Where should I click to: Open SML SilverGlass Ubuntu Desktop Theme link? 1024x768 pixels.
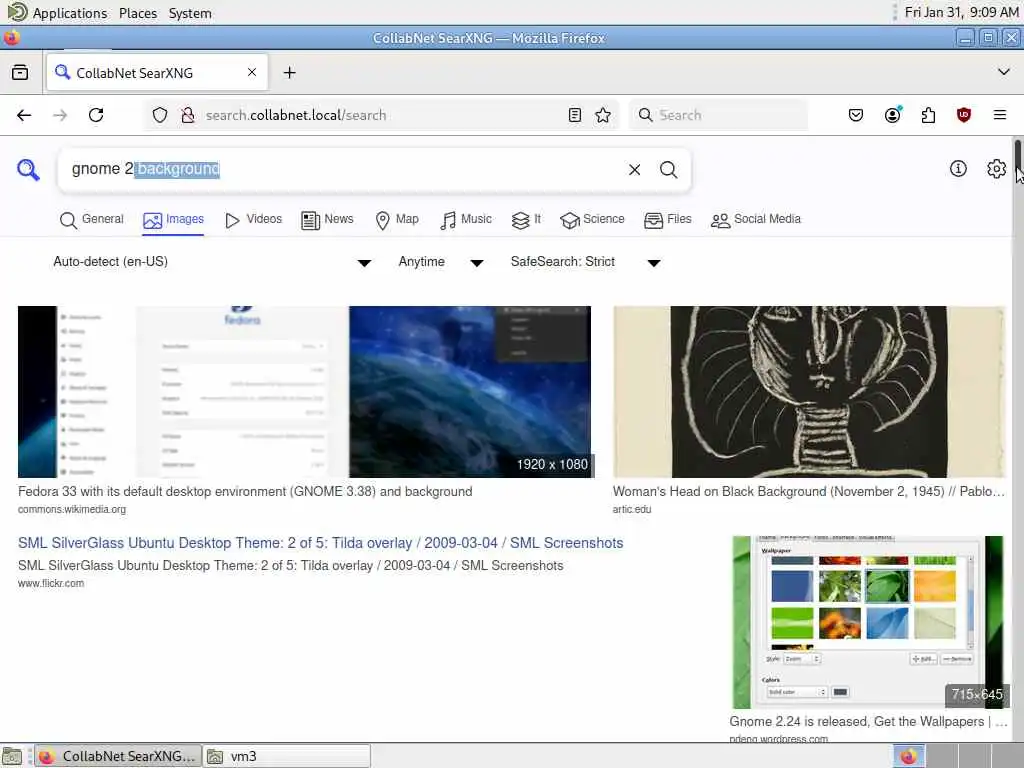[321, 543]
